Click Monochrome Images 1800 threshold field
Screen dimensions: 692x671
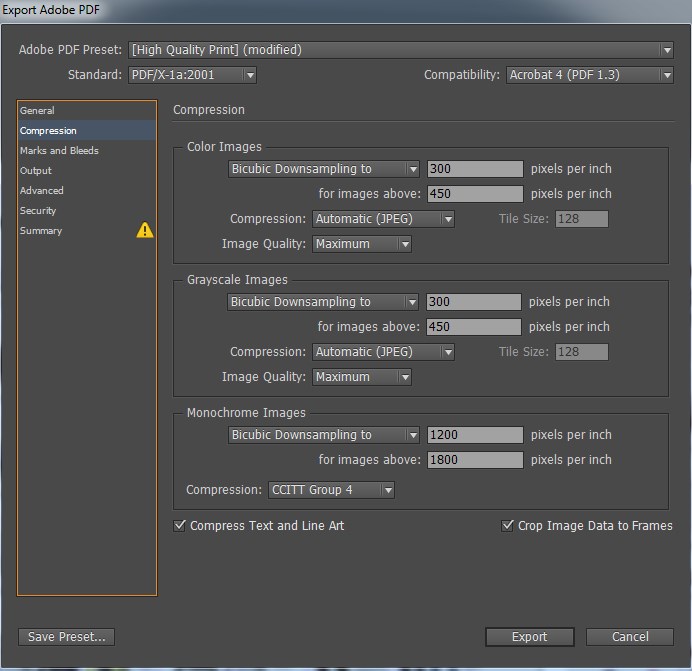coord(475,460)
